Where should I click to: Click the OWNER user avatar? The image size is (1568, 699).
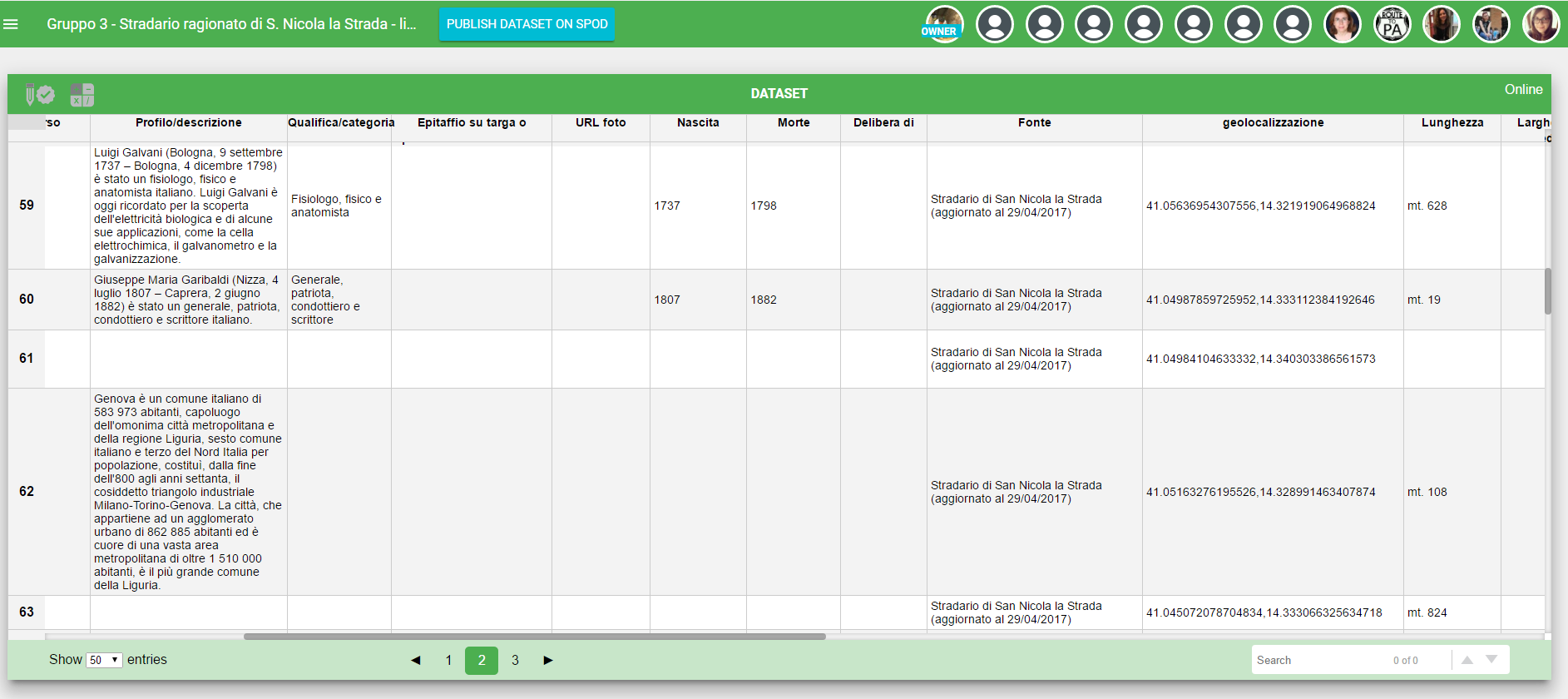click(944, 23)
